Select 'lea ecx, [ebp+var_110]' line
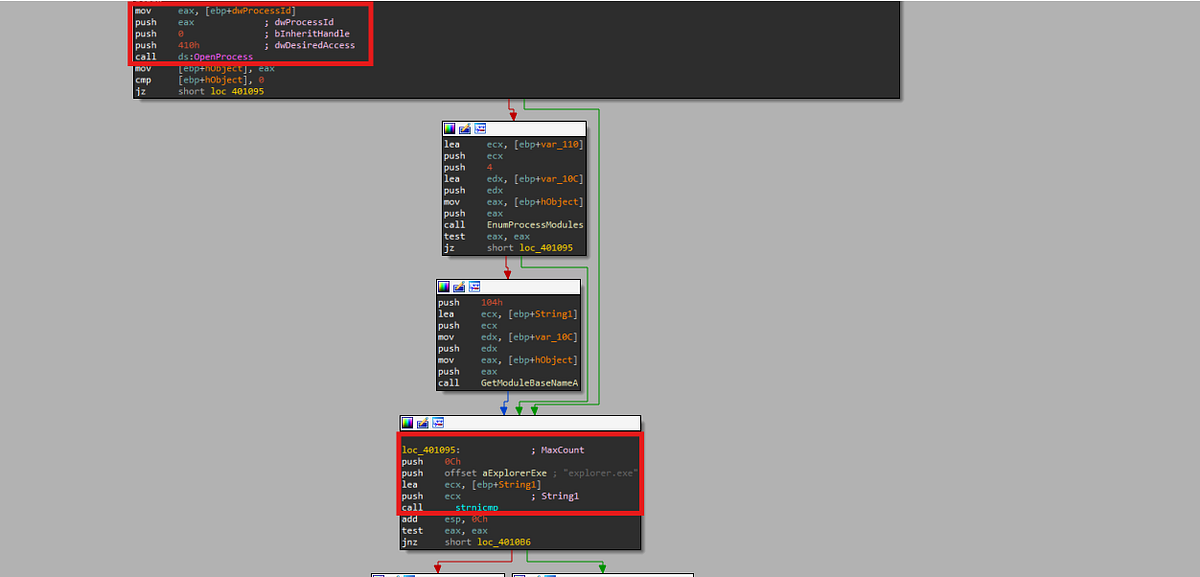The width and height of the screenshot is (1200, 577). 513,145
